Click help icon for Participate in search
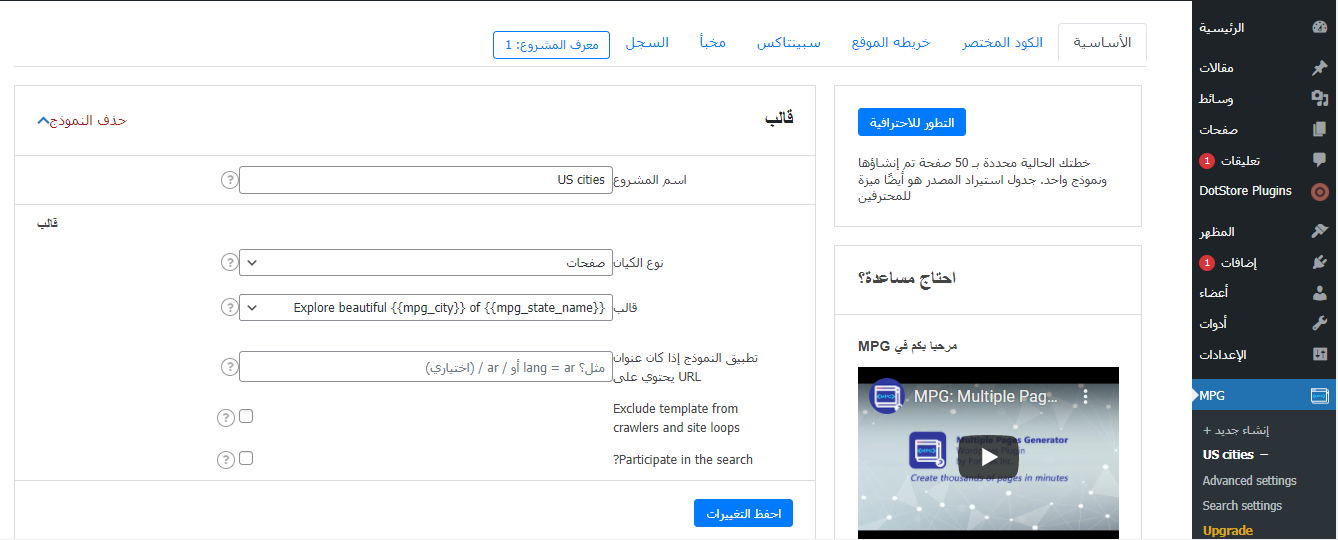Image resolution: width=1338 pixels, height=540 pixels. point(226,460)
